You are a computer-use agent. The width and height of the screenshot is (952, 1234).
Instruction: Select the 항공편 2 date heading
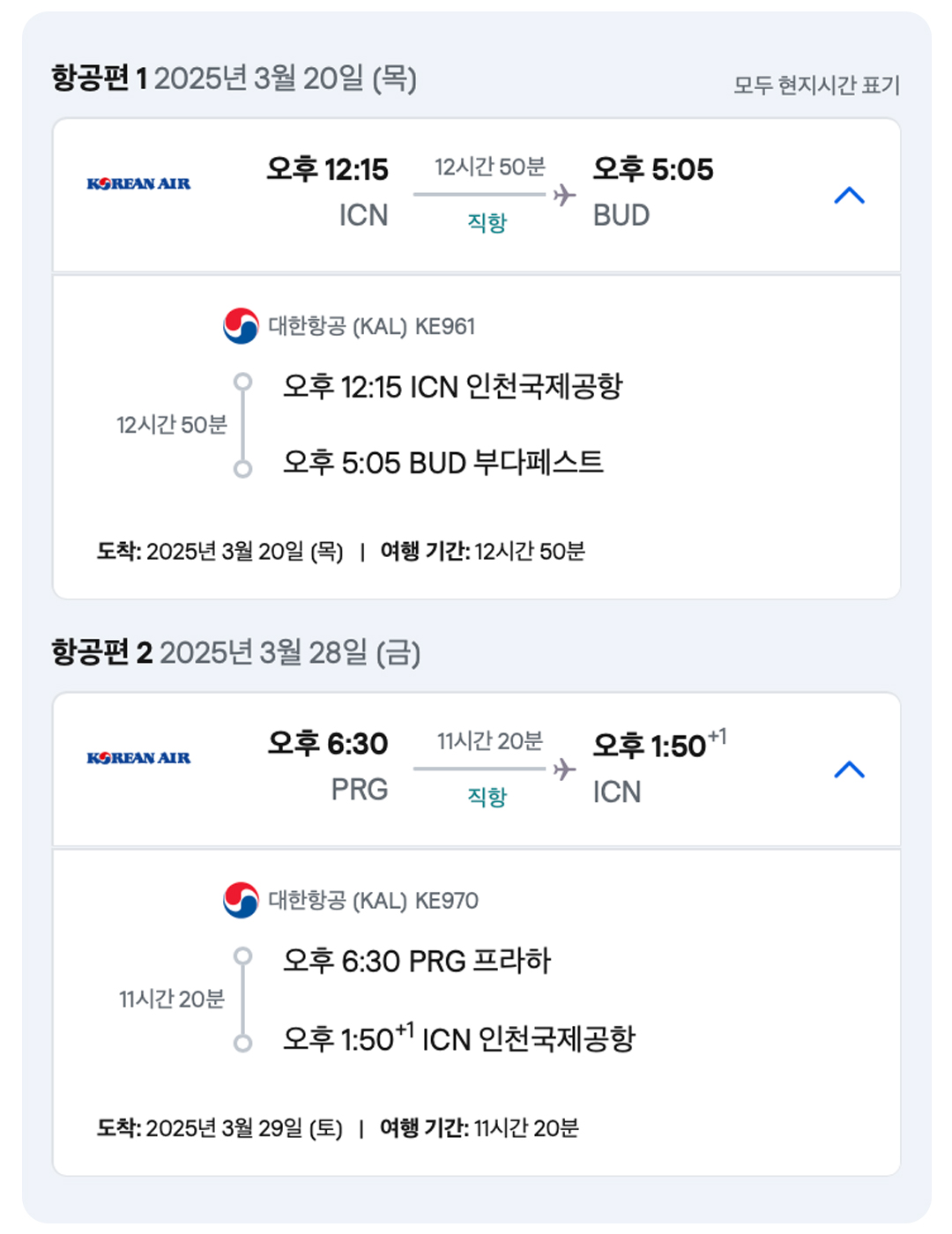tap(235, 652)
